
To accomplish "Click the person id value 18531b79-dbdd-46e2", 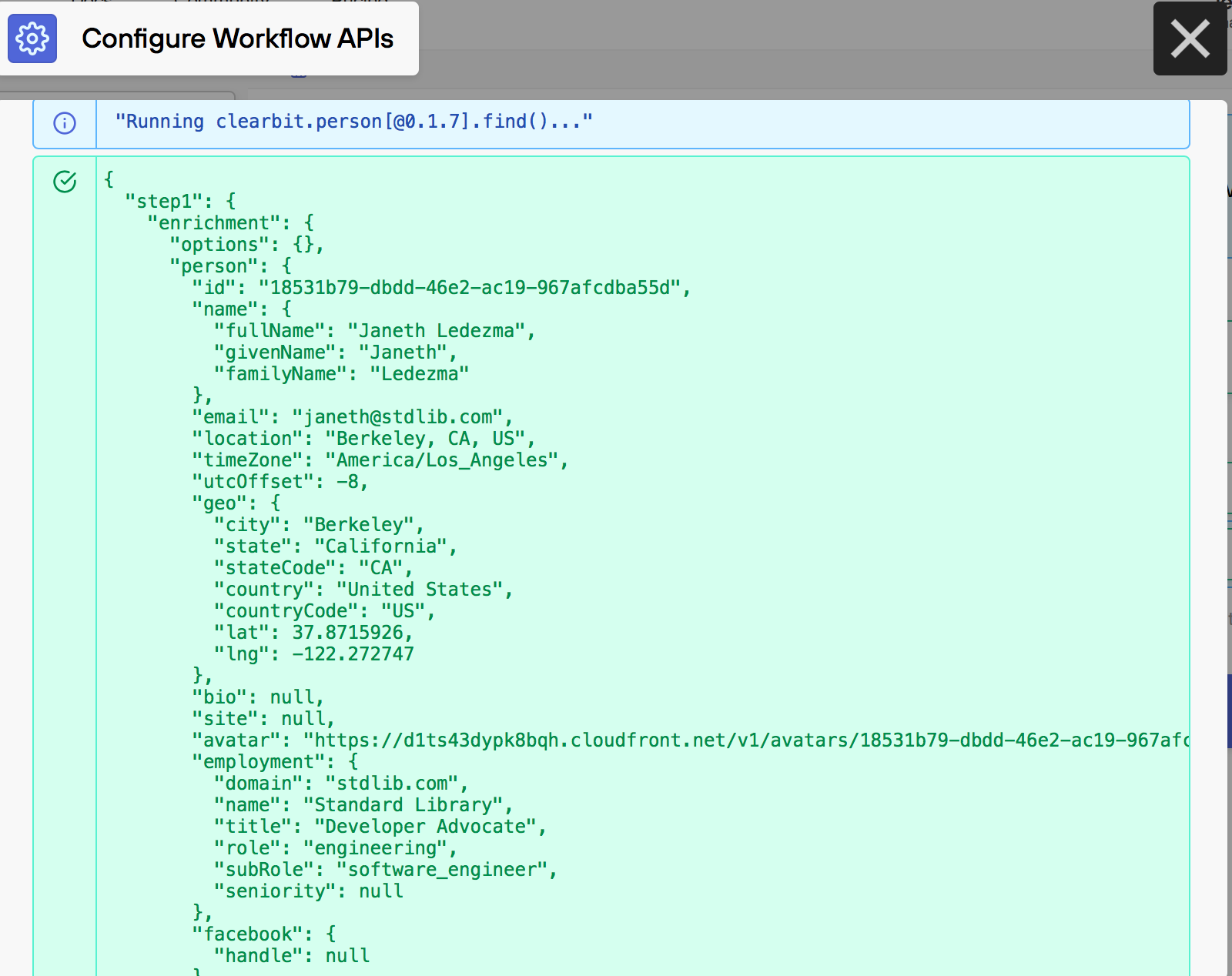I will pos(470,288).
